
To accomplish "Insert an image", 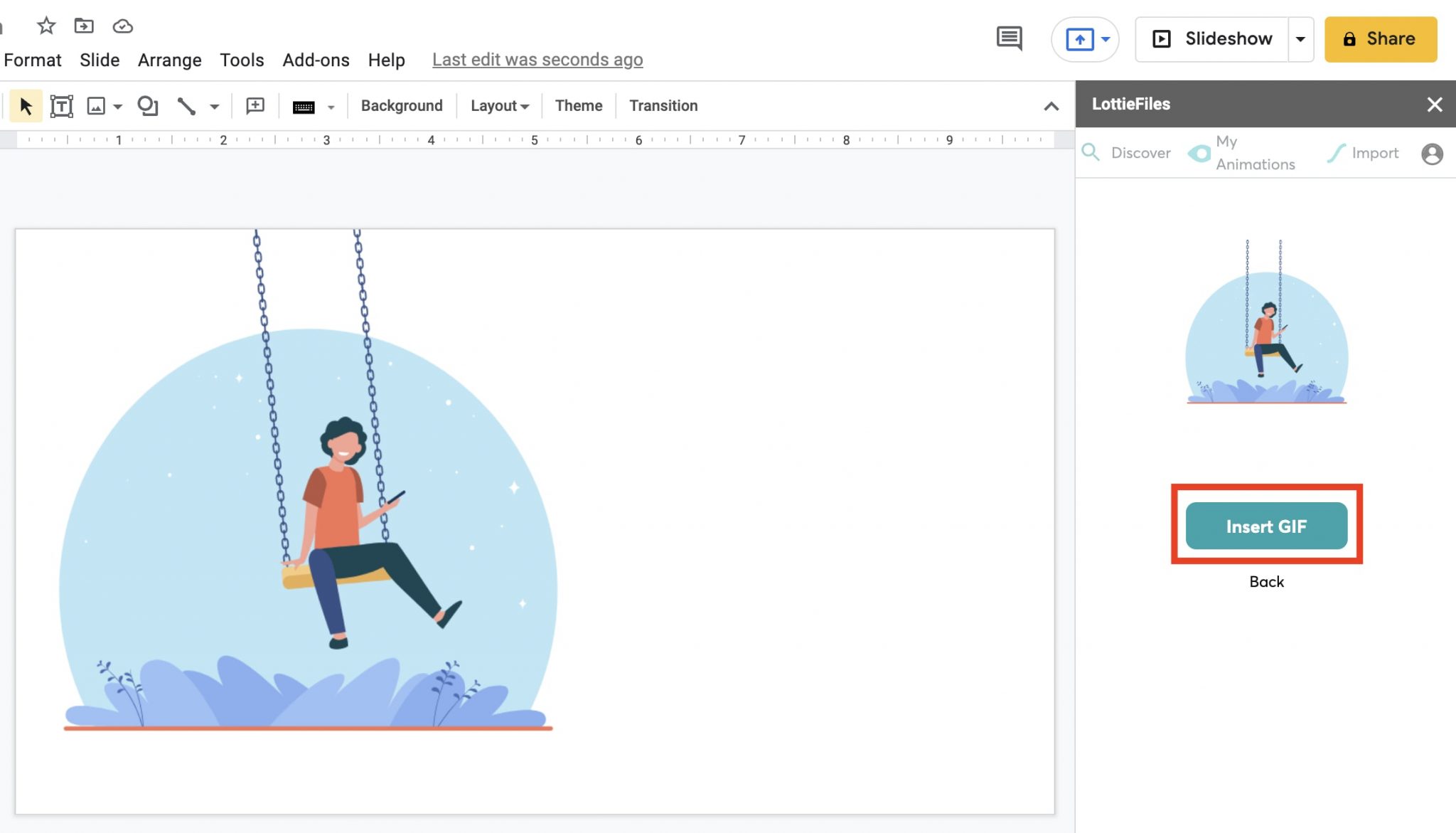I will point(97,105).
